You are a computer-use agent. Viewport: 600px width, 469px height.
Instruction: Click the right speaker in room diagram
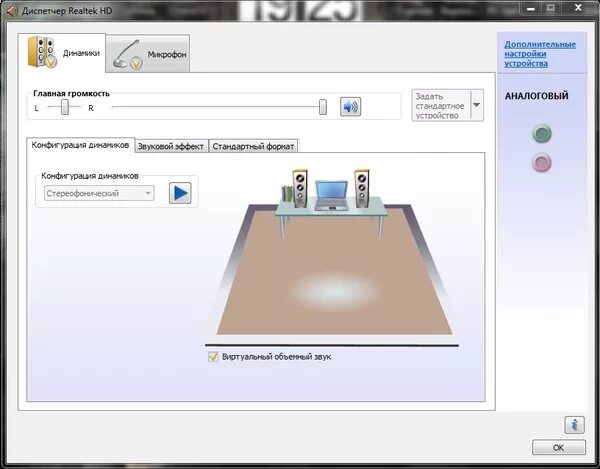pyautogui.click(x=362, y=189)
